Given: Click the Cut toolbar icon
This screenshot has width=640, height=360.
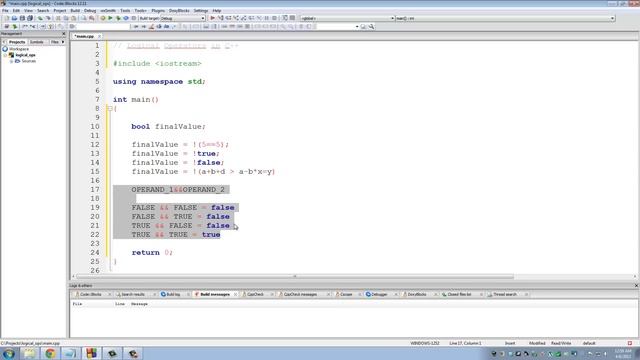Looking at the screenshot, I should [x=58, y=18].
